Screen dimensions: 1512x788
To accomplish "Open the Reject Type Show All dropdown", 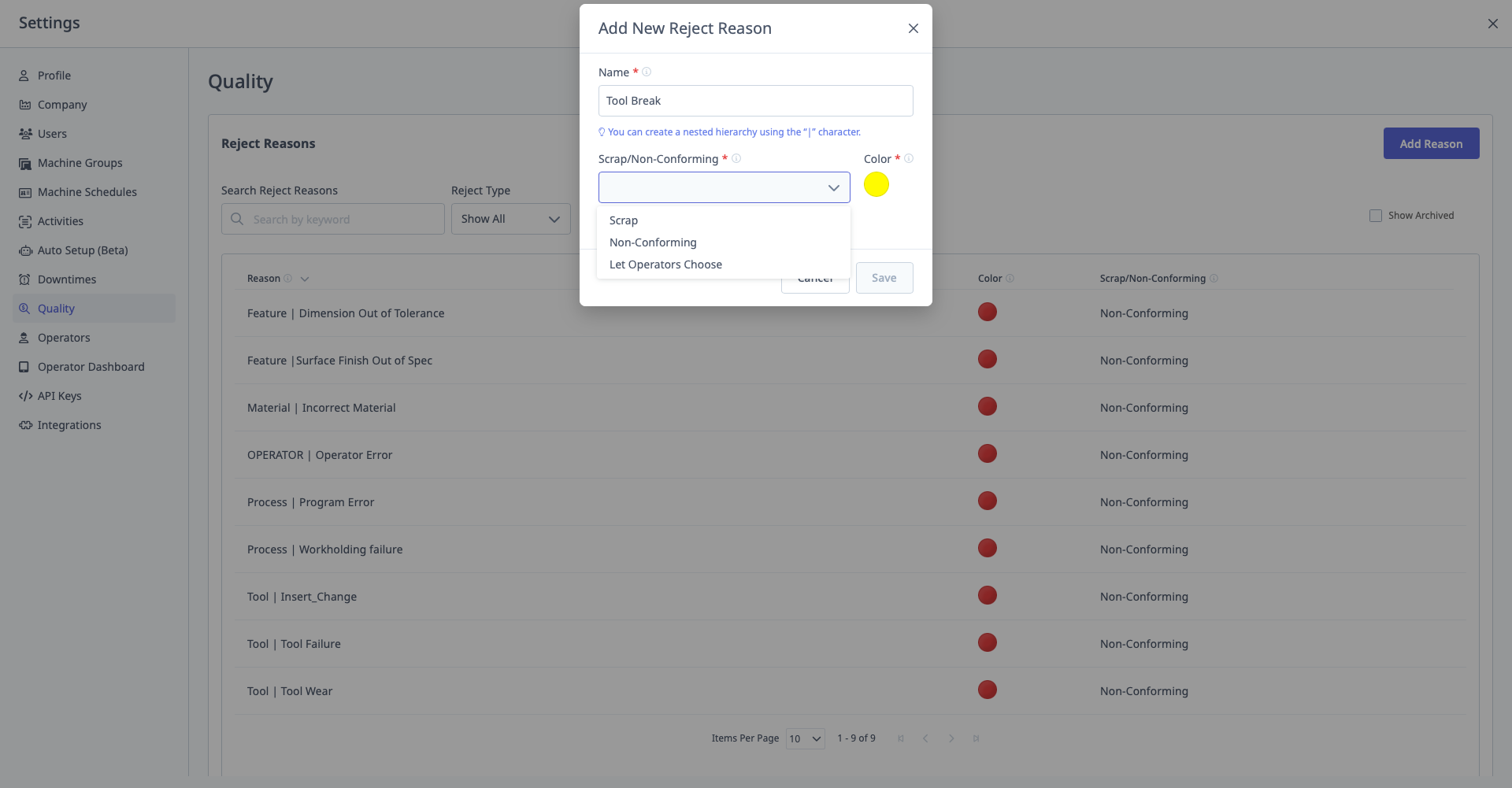I will pos(510,218).
